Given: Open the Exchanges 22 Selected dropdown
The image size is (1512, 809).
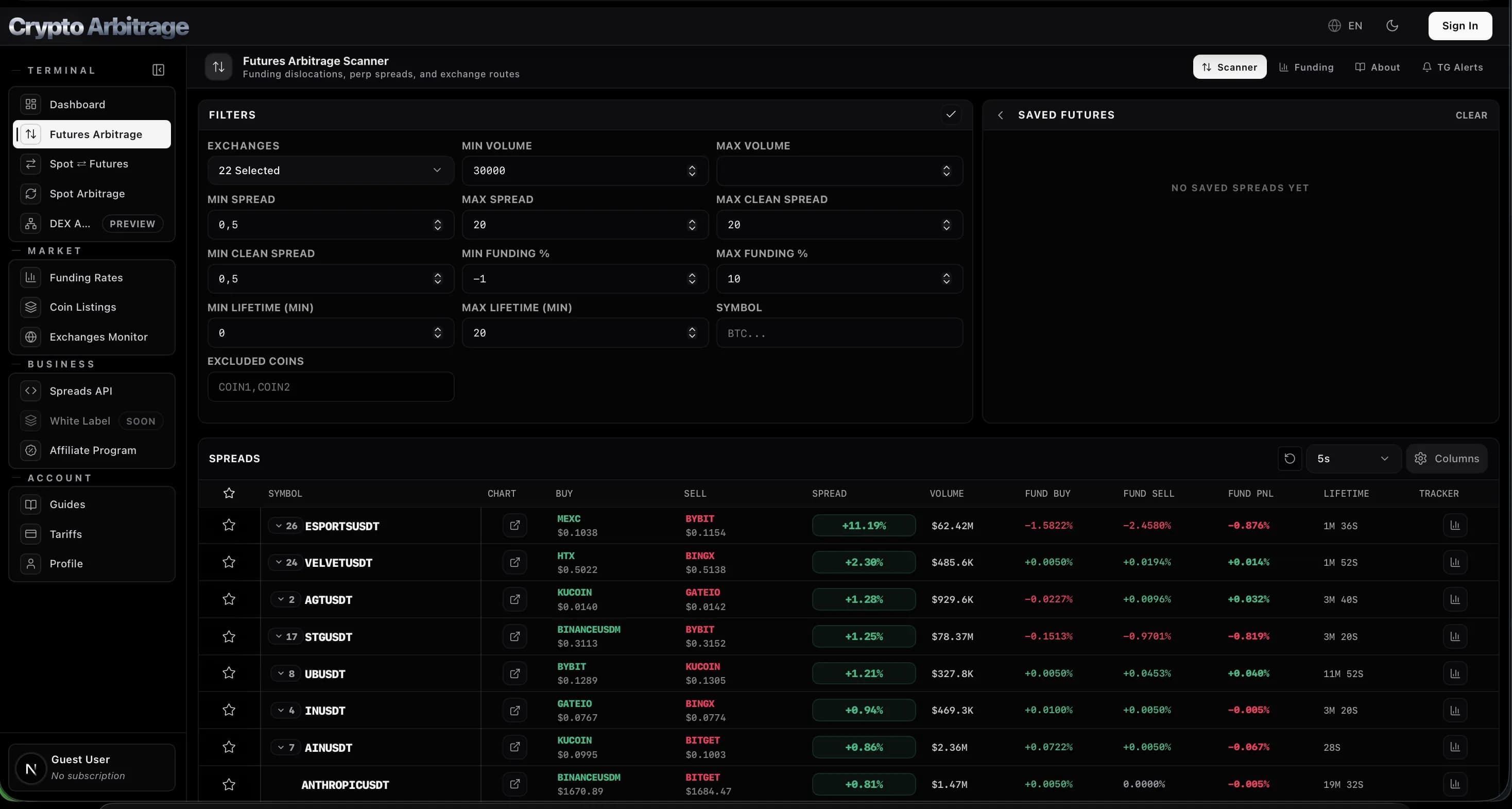Looking at the screenshot, I should click(331, 171).
